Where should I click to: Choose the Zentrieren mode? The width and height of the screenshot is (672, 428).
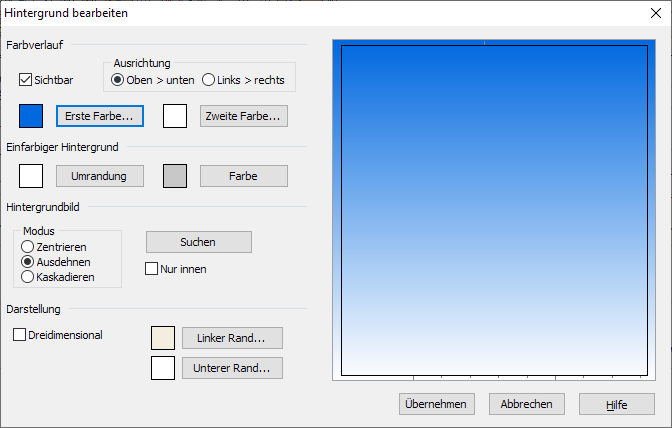[28, 246]
